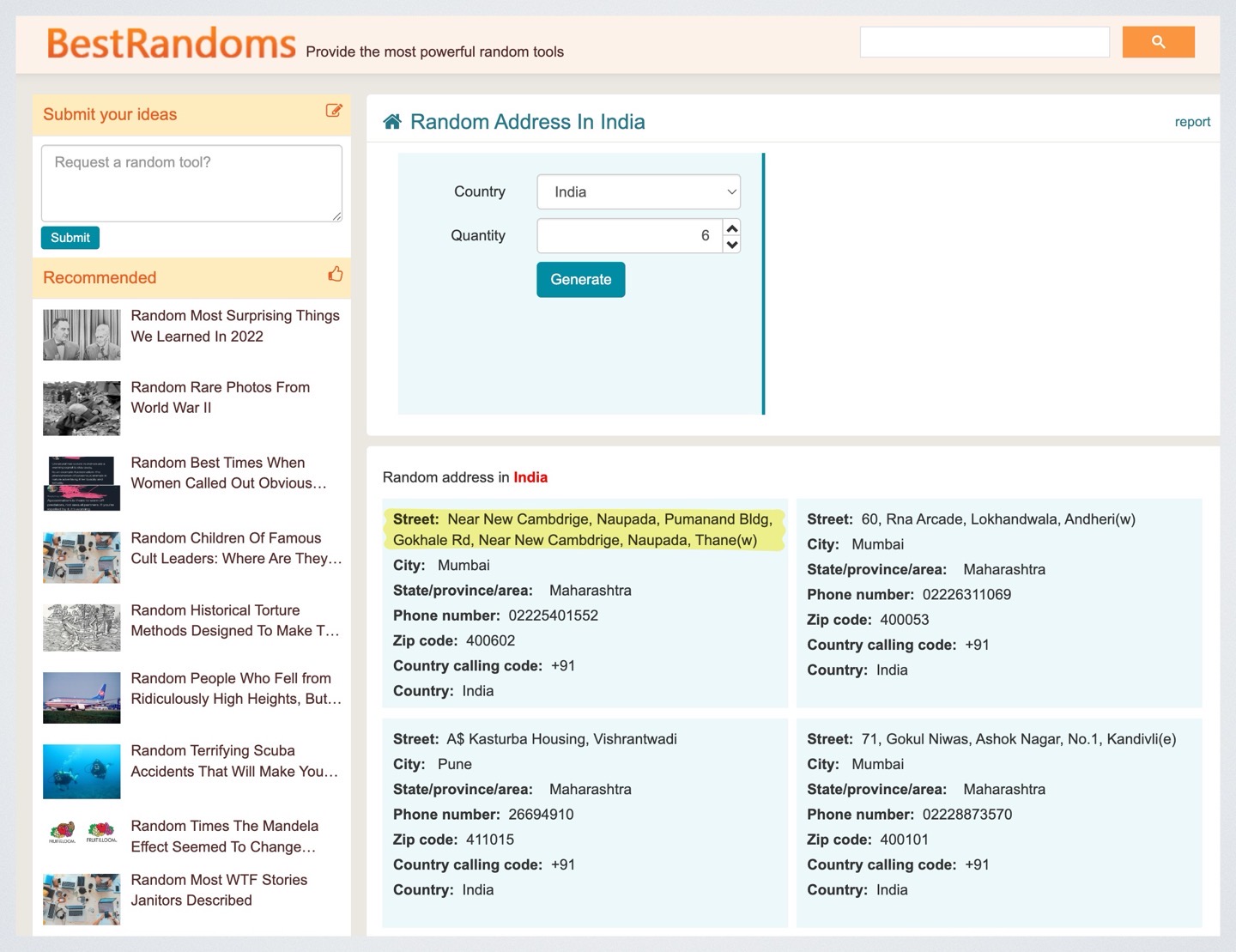Click the Random Address In India heading

pyautogui.click(x=528, y=122)
